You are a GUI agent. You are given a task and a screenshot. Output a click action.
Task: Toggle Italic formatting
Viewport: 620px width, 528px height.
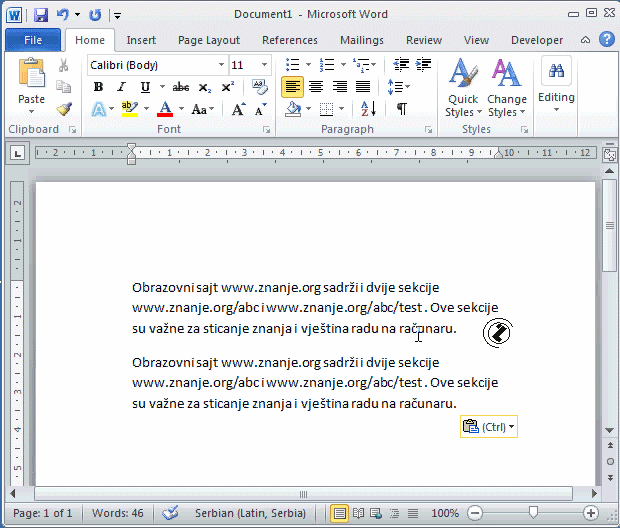(x=121, y=87)
